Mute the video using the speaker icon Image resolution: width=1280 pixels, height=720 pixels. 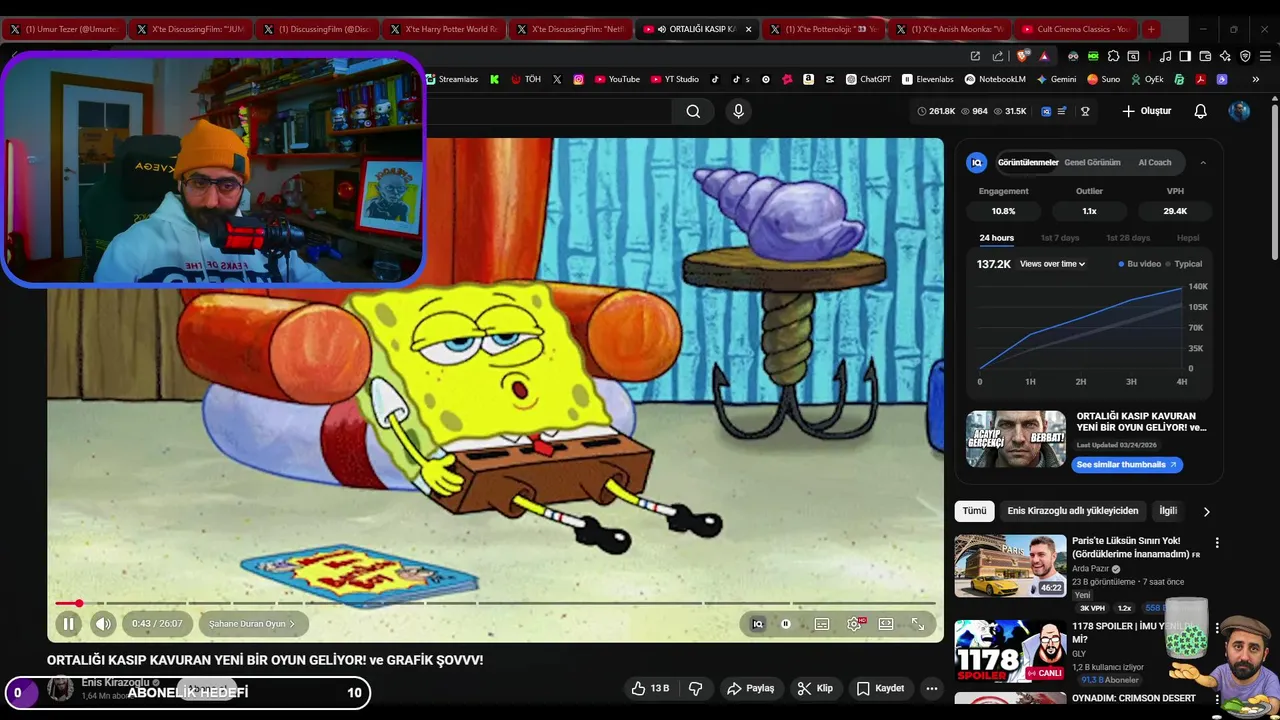point(103,624)
